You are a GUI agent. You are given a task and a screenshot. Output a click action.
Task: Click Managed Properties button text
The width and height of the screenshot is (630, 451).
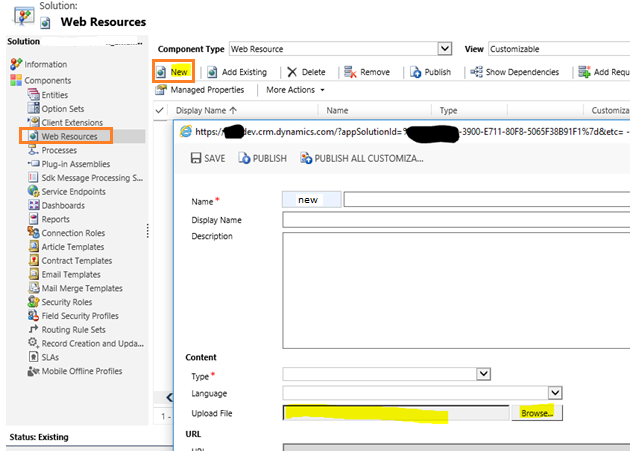point(207,90)
